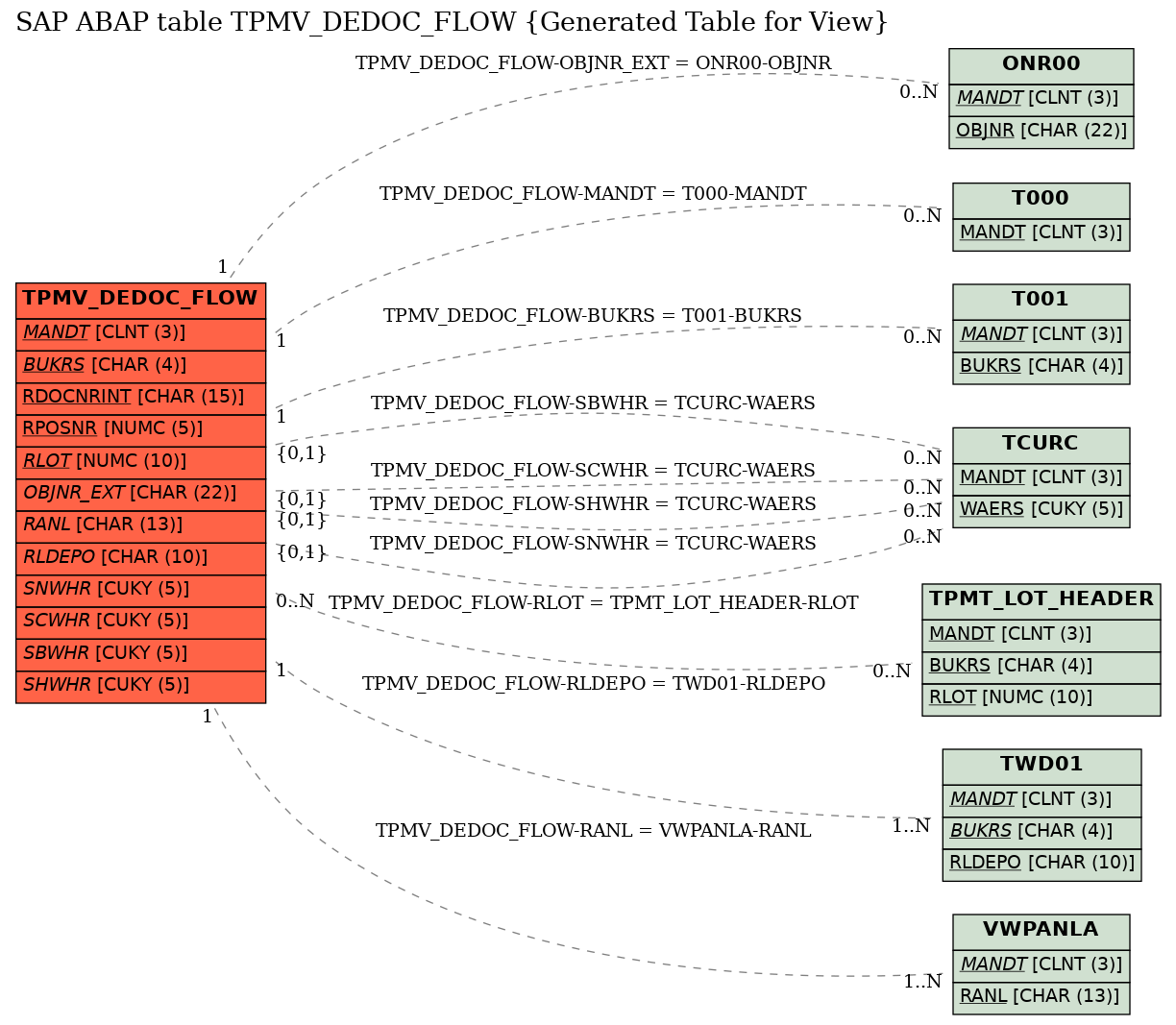The width and height of the screenshot is (1176, 1025).
Task: Click WAERS [CUKY (5)] in TCURC table
Action: pyautogui.click(x=1041, y=510)
